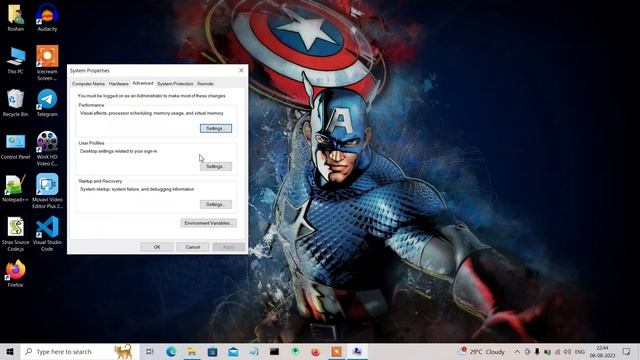Image resolution: width=640 pixels, height=360 pixels.
Task: Open Settings under User Profiles
Action: coord(216,167)
